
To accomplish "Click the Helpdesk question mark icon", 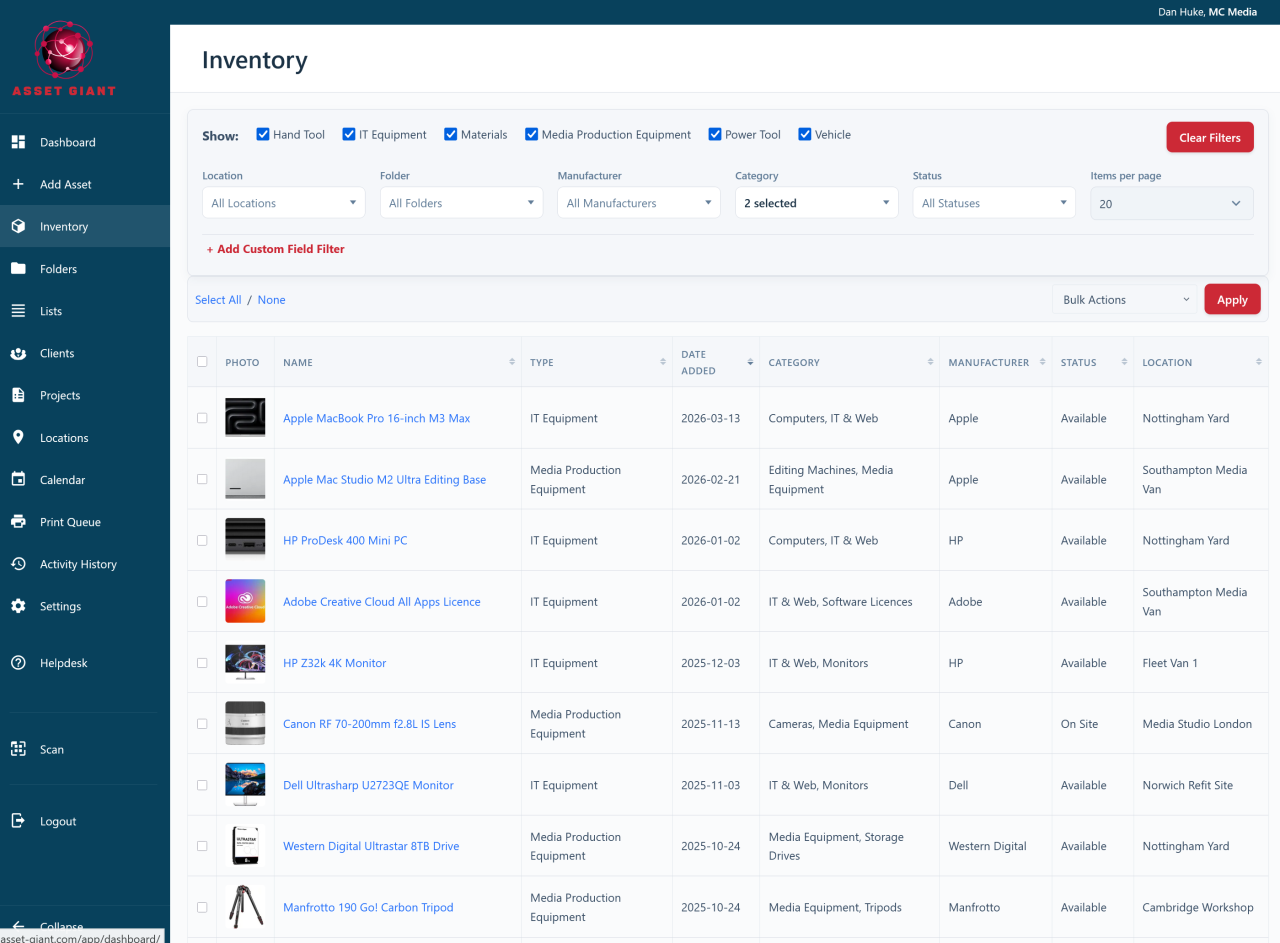I will [18, 663].
